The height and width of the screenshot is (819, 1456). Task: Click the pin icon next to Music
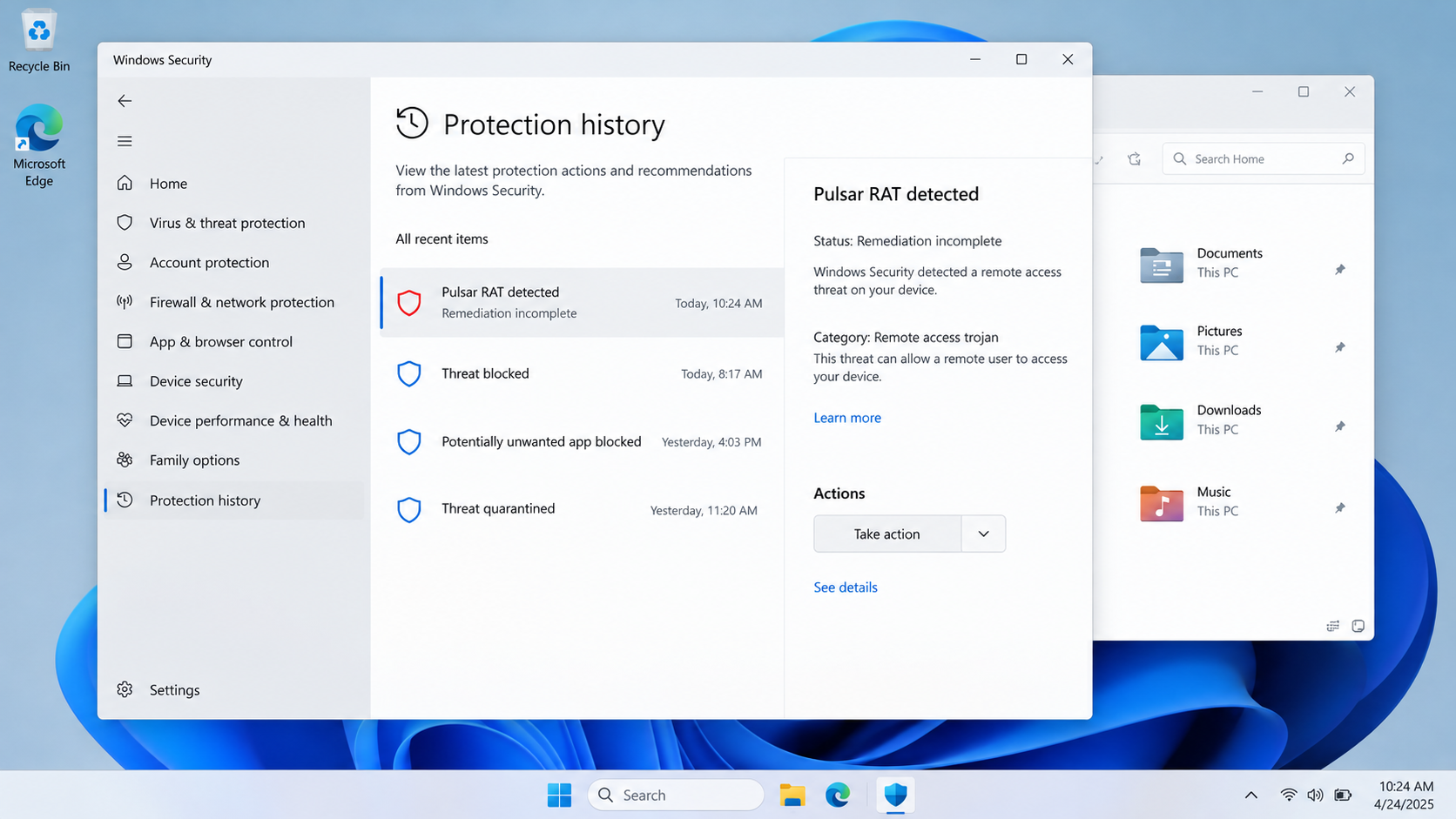[x=1340, y=507]
